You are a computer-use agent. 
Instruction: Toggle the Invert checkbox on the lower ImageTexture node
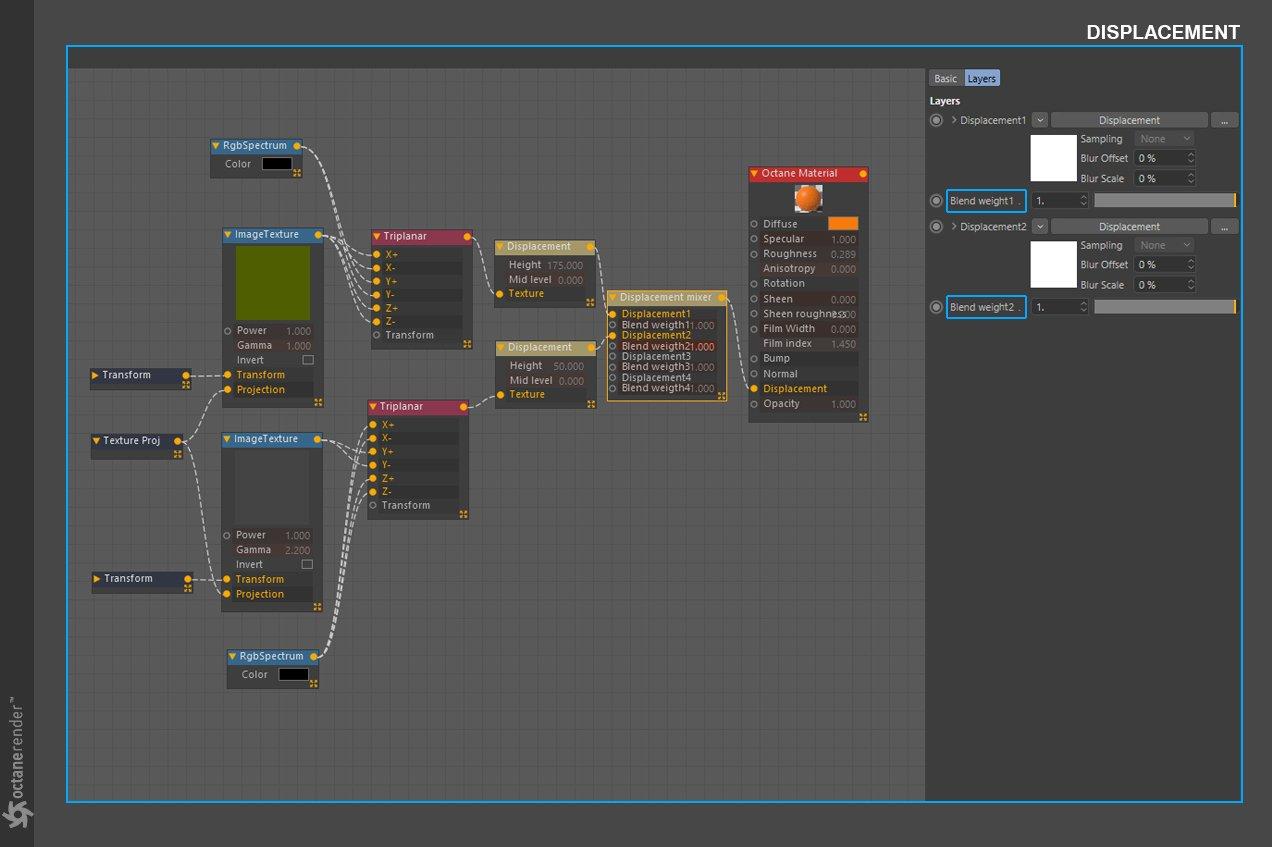307,564
